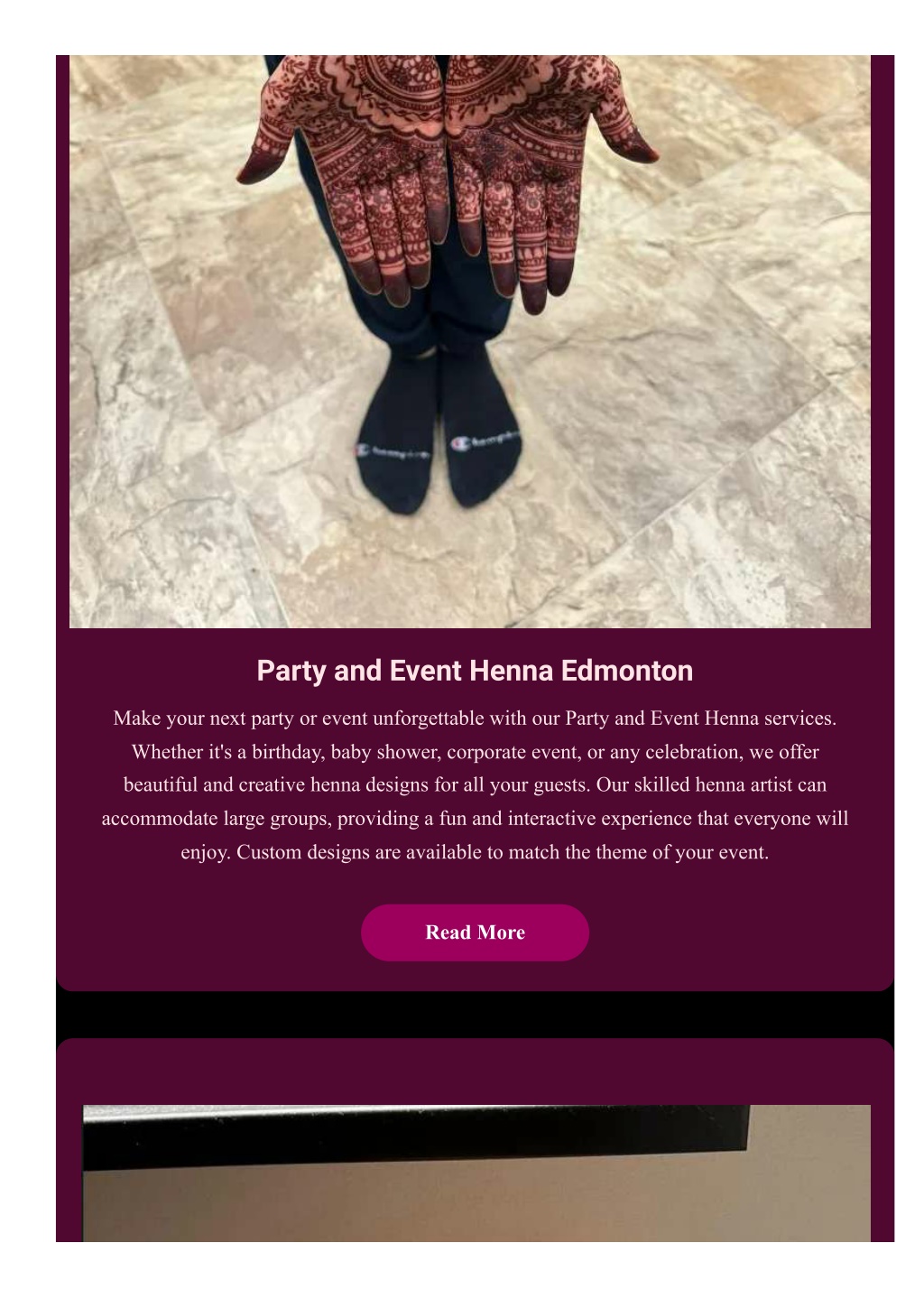
Task: Click the Champion logo on right sock
Action: 485,441
